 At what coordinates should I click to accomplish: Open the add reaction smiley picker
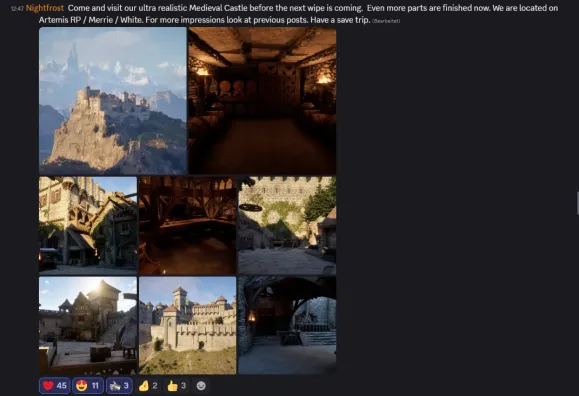point(201,386)
